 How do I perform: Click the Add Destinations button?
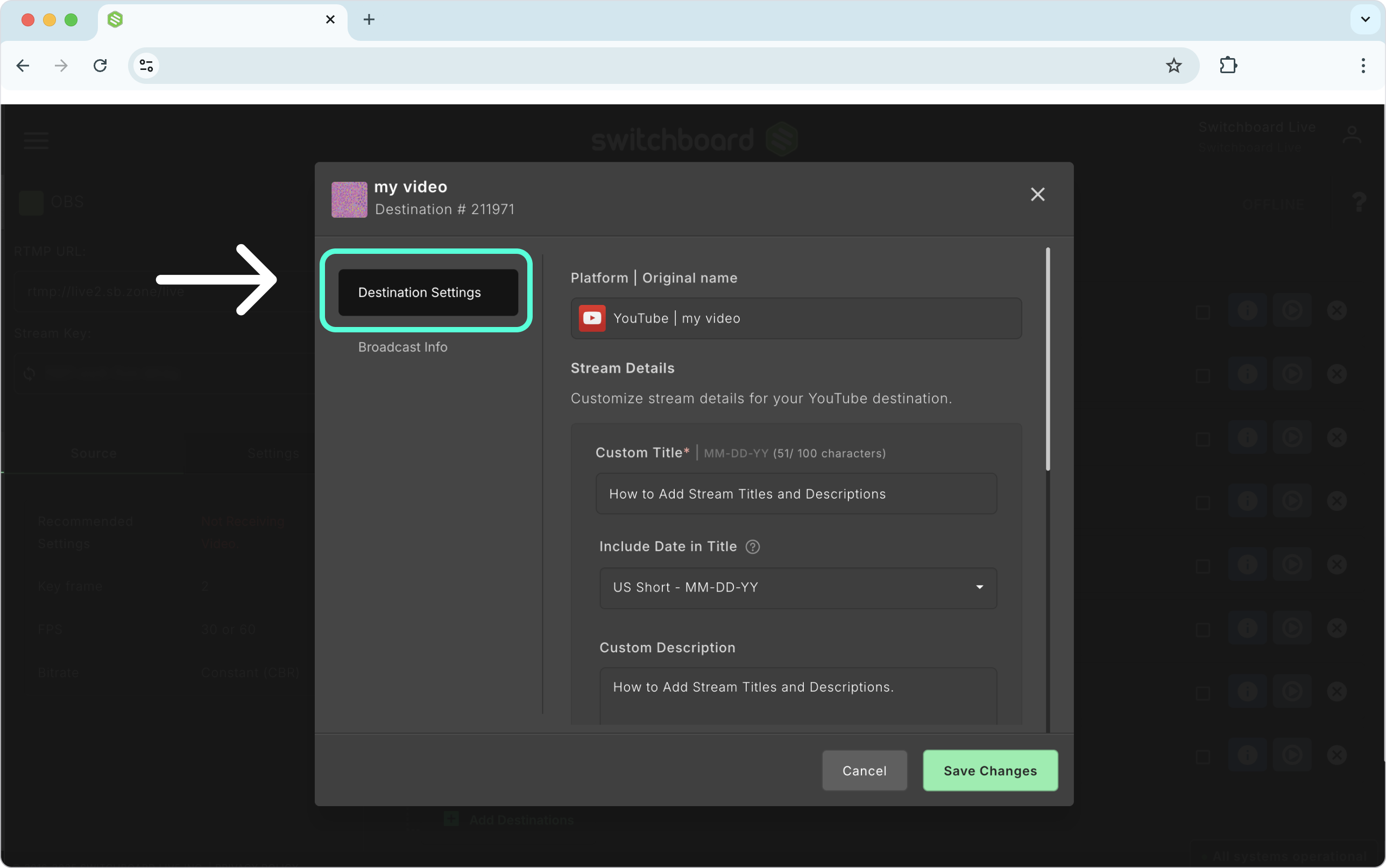click(510, 820)
